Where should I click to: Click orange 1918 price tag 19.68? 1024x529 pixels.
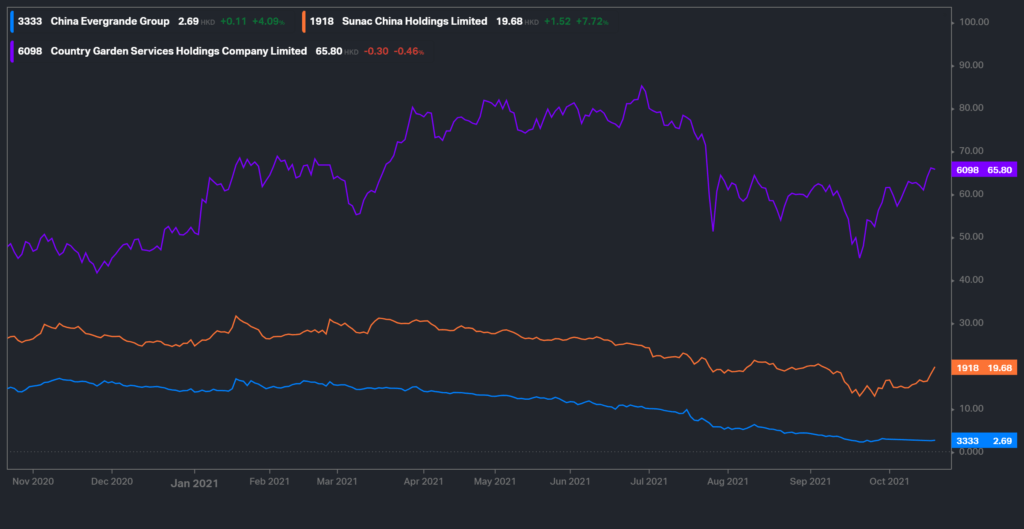(985, 368)
